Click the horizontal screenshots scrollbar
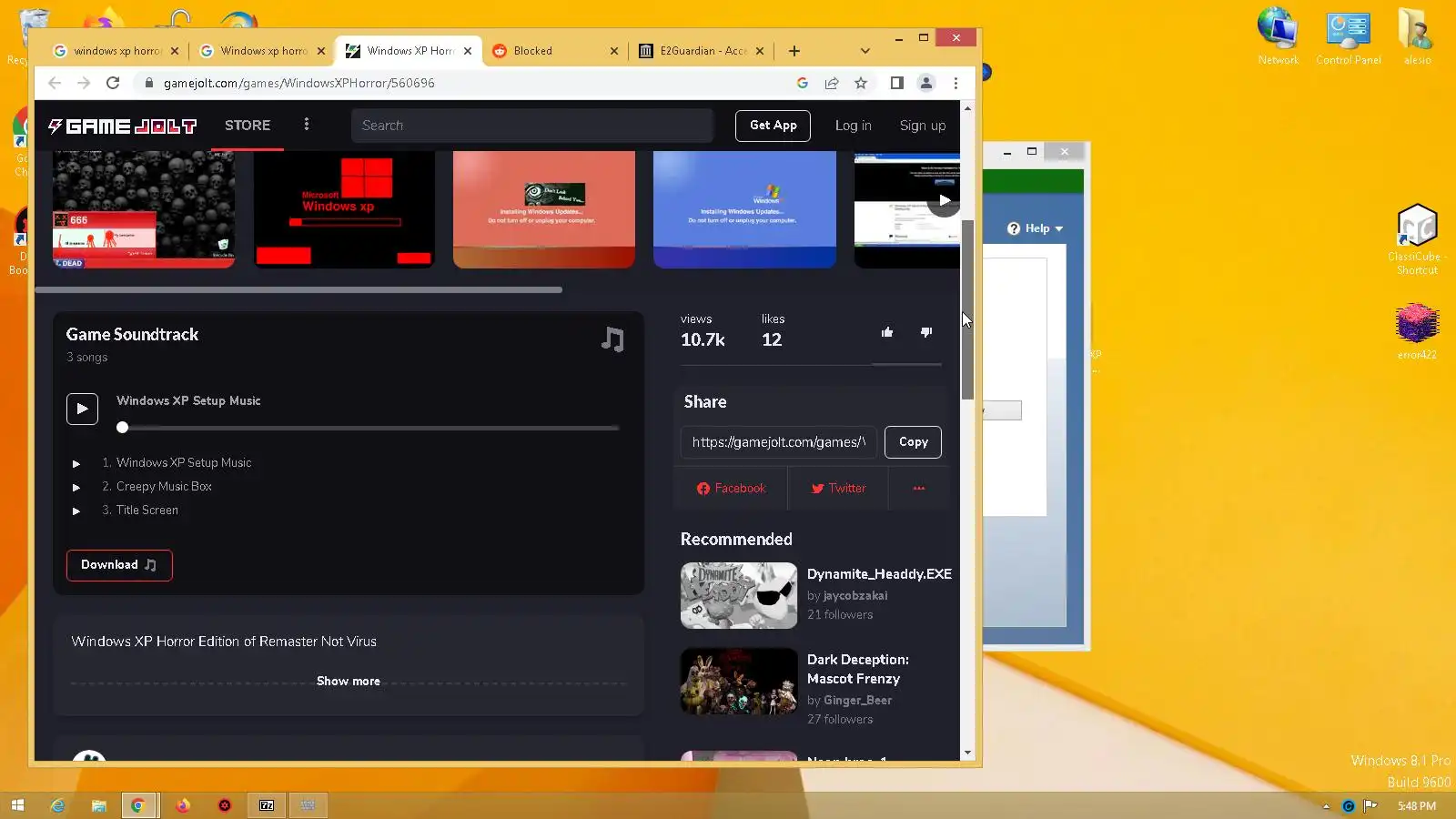This screenshot has width=1456, height=819. click(298, 289)
